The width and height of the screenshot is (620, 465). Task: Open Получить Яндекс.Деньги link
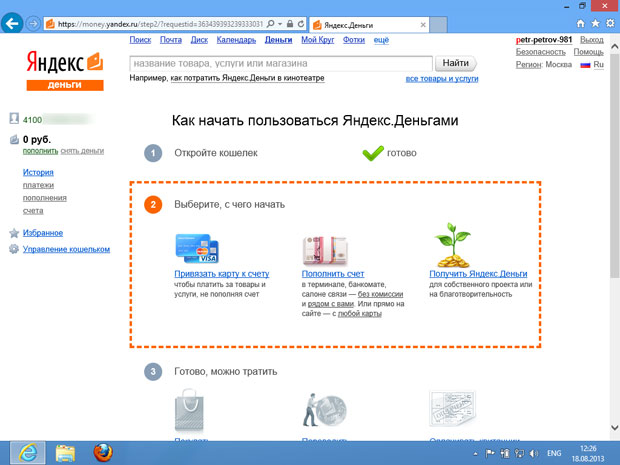(x=478, y=274)
